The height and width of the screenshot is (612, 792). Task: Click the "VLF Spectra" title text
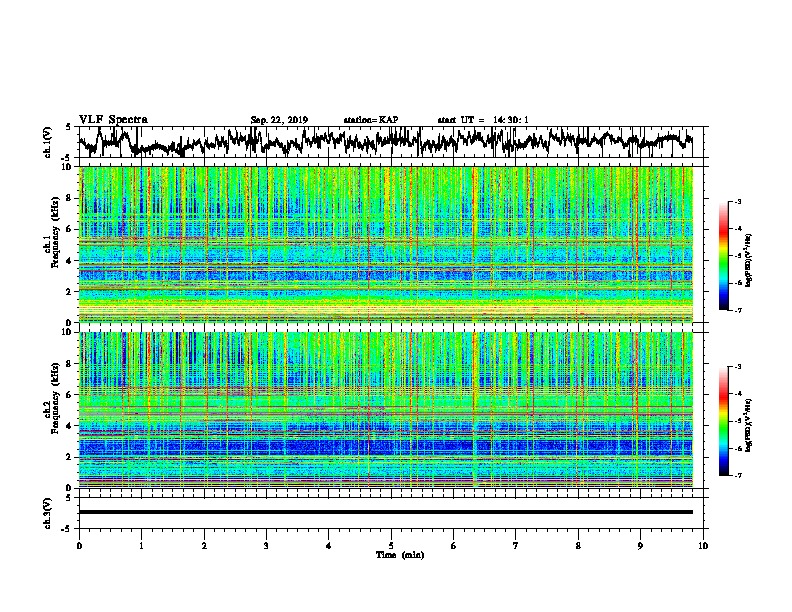(113, 120)
